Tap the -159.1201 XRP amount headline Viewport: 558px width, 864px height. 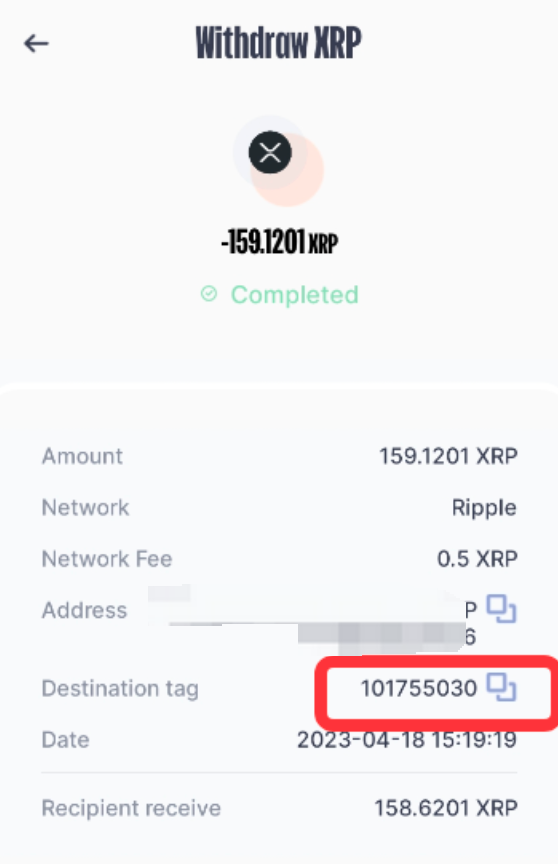[279, 242]
